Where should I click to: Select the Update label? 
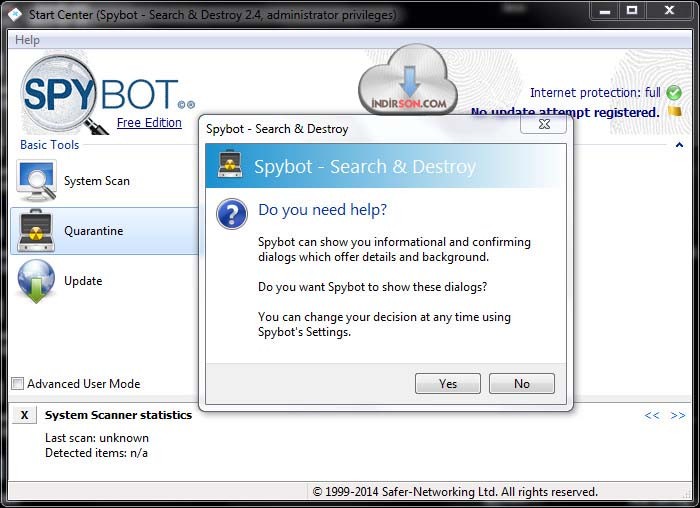point(83,281)
